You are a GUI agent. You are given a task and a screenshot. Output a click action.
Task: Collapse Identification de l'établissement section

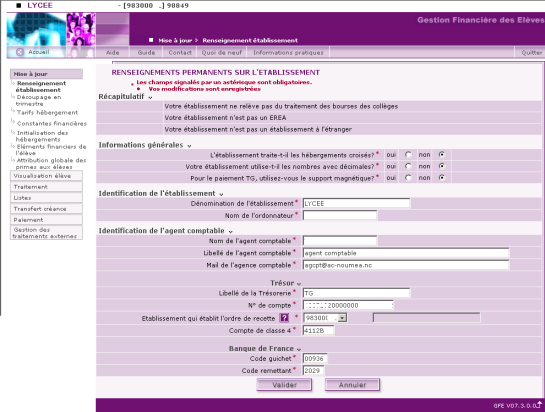221,194
